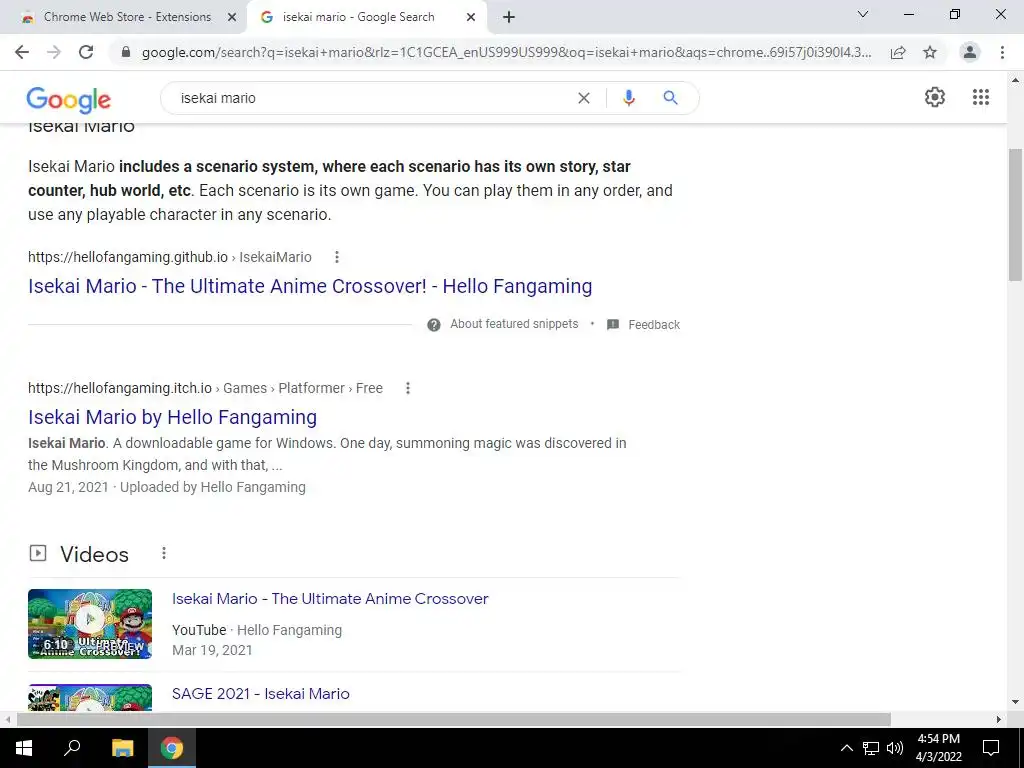Open a new browser tab
The height and width of the screenshot is (768, 1024).
point(509,18)
